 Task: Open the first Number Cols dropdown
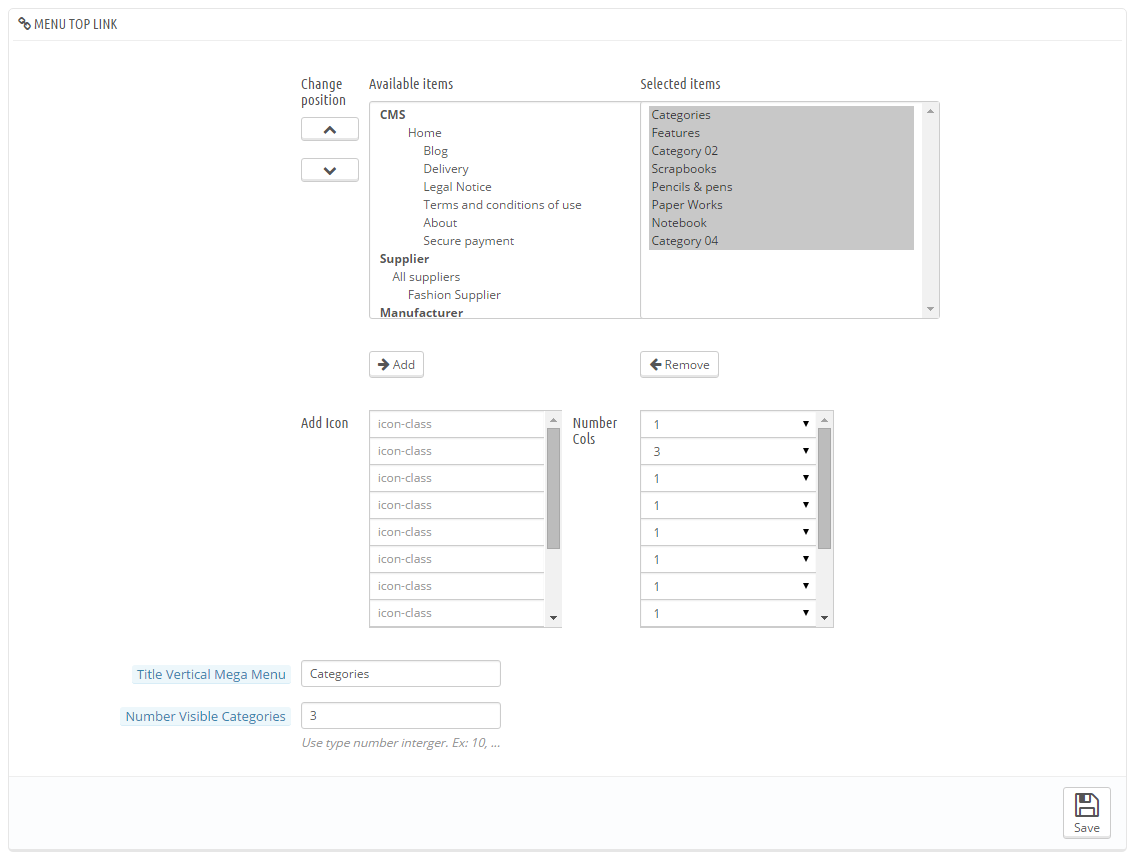coord(728,424)
